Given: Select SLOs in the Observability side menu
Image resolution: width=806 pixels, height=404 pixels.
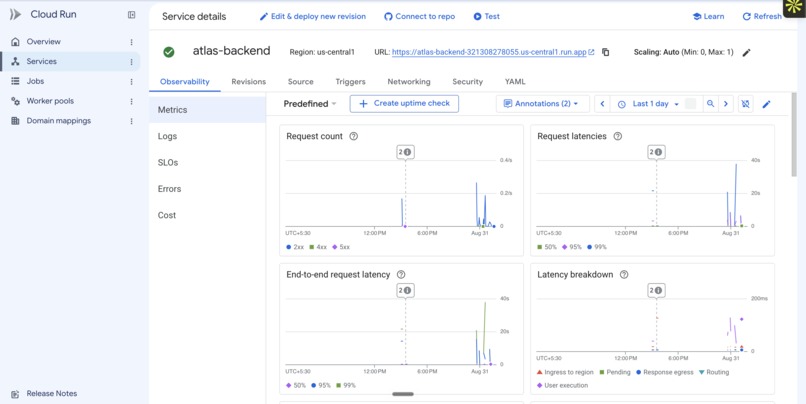Looking at the screenshot, I should (x=207, y=162).
